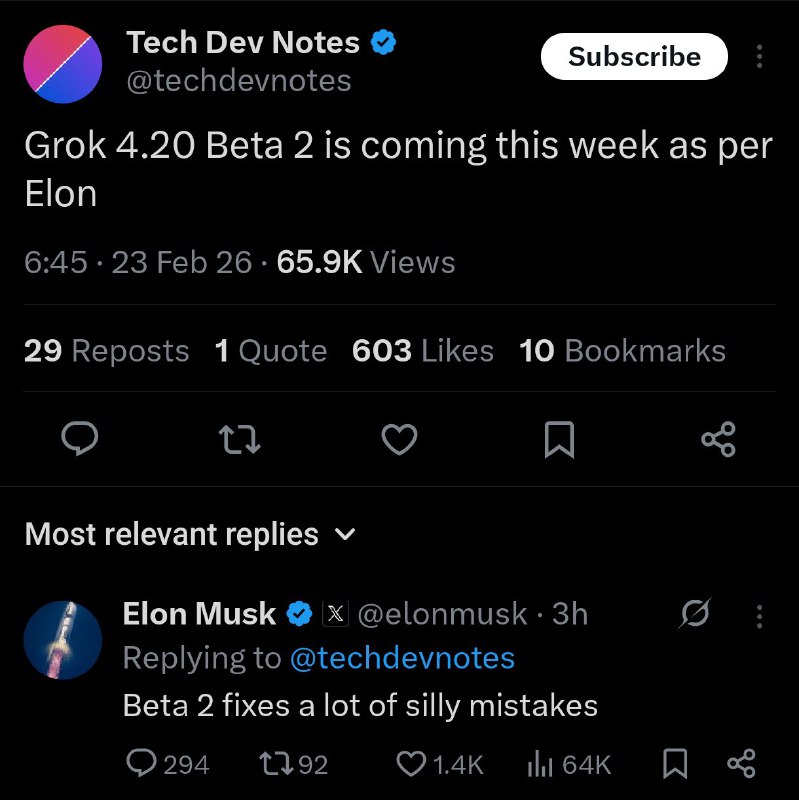Open the reply composer for this post

pyautogui.click(x=79, y=439)
